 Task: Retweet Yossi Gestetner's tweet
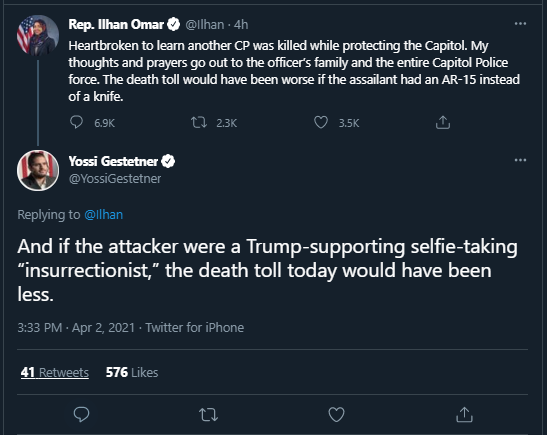[x=208, y=415]
